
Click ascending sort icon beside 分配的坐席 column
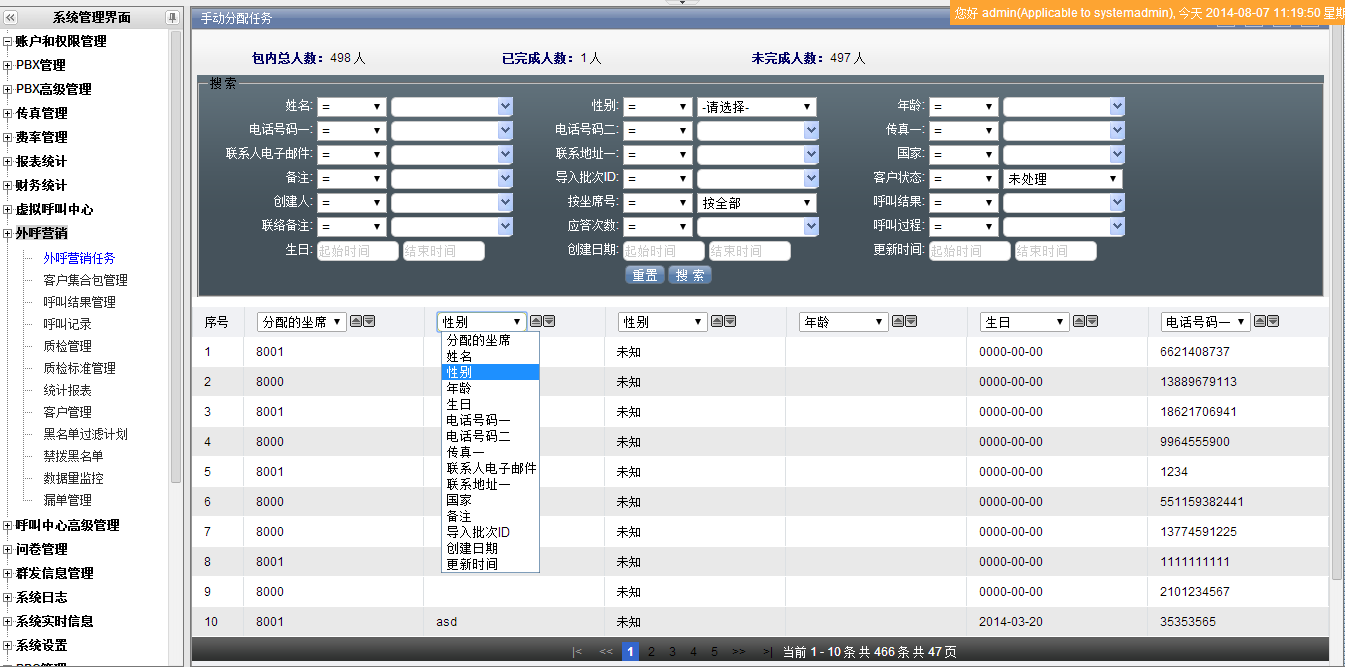click(355, 322)
